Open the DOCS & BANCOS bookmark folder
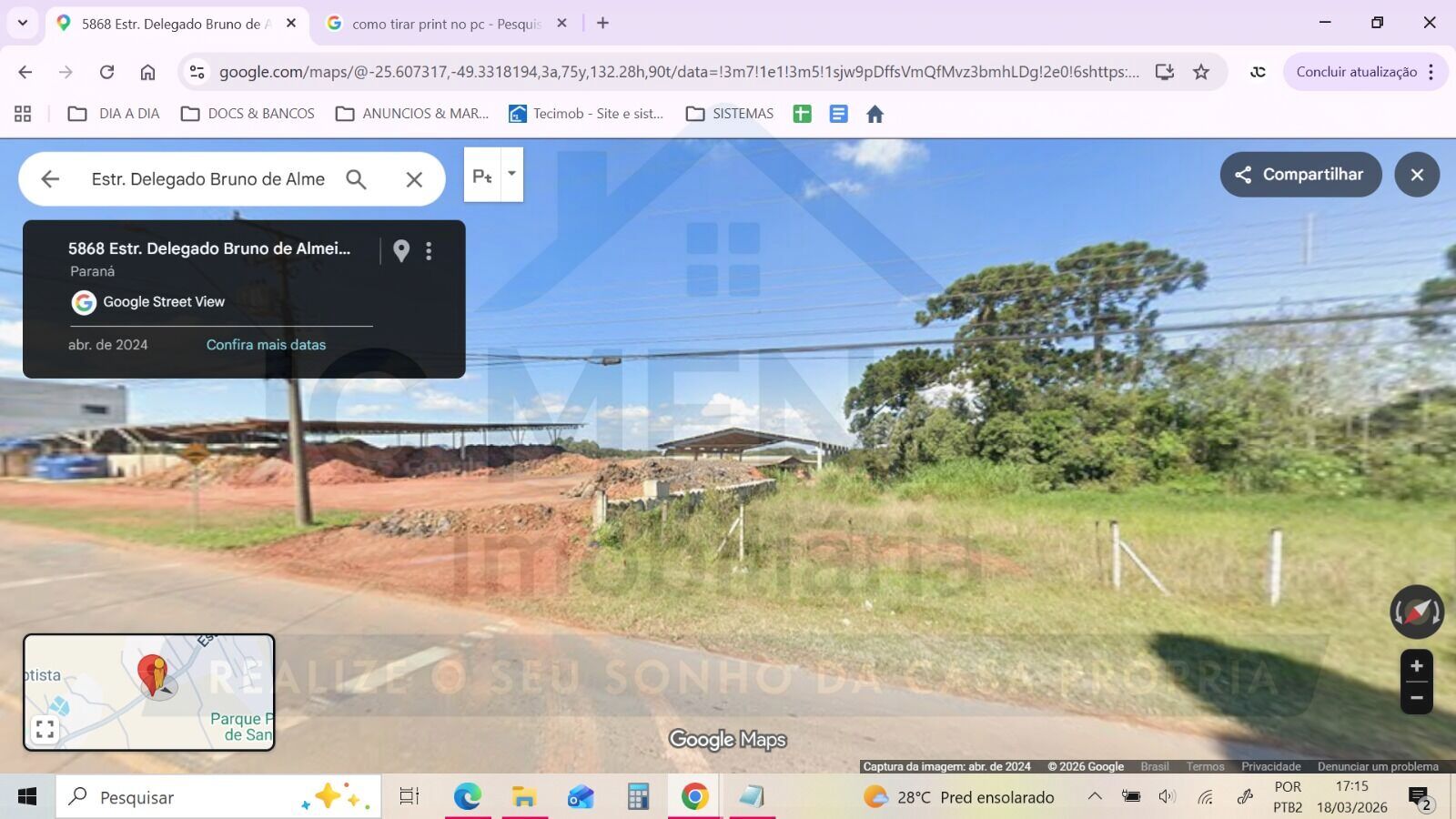The width and height of the screenshot is (1456, 819). [x=248, y=114]
